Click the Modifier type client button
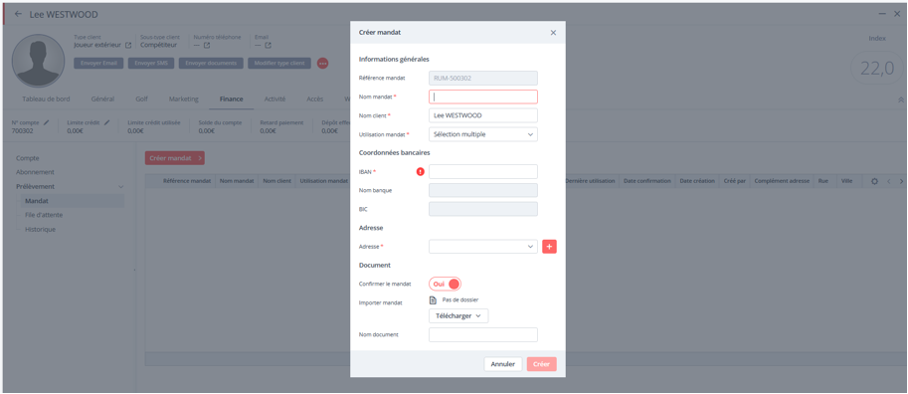This screenshot has width=908, height=394. point(279,63)
